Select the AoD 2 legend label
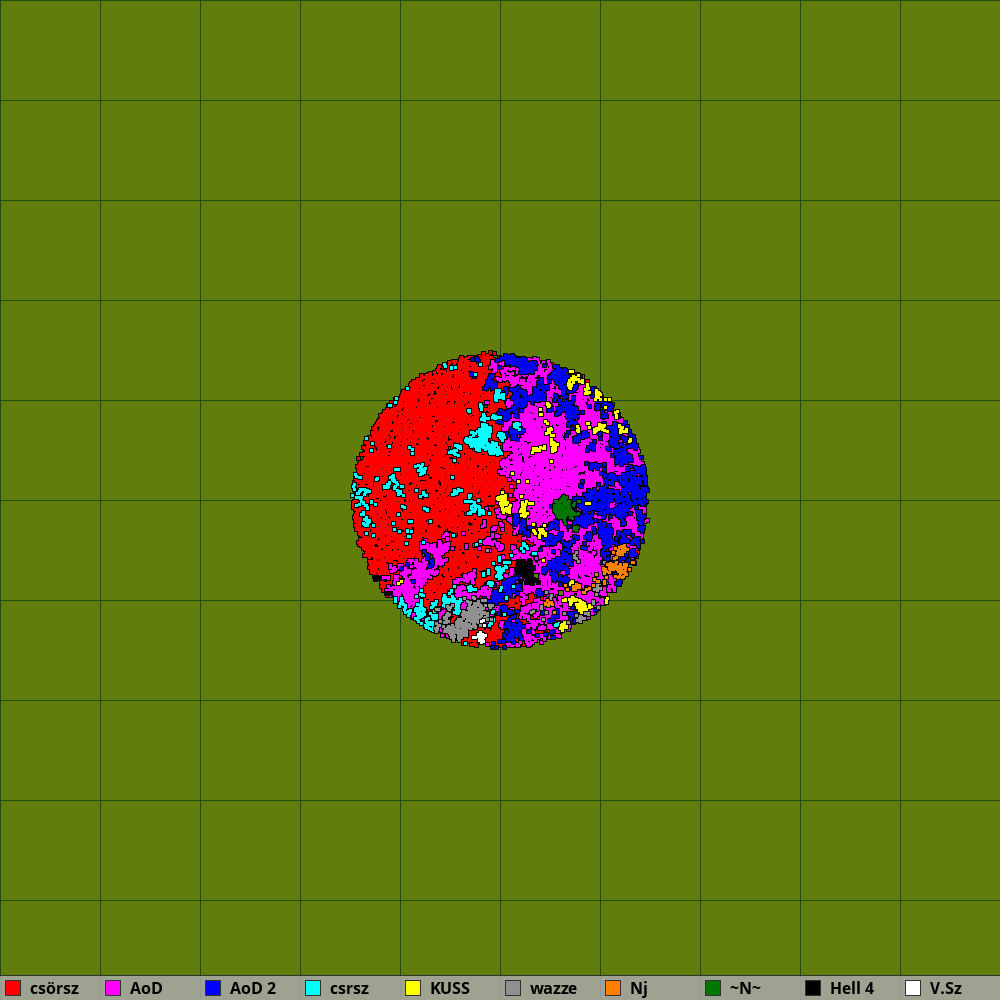Image resolution: width=1000 pixels, height=1000 pixels. coord(253,989)
